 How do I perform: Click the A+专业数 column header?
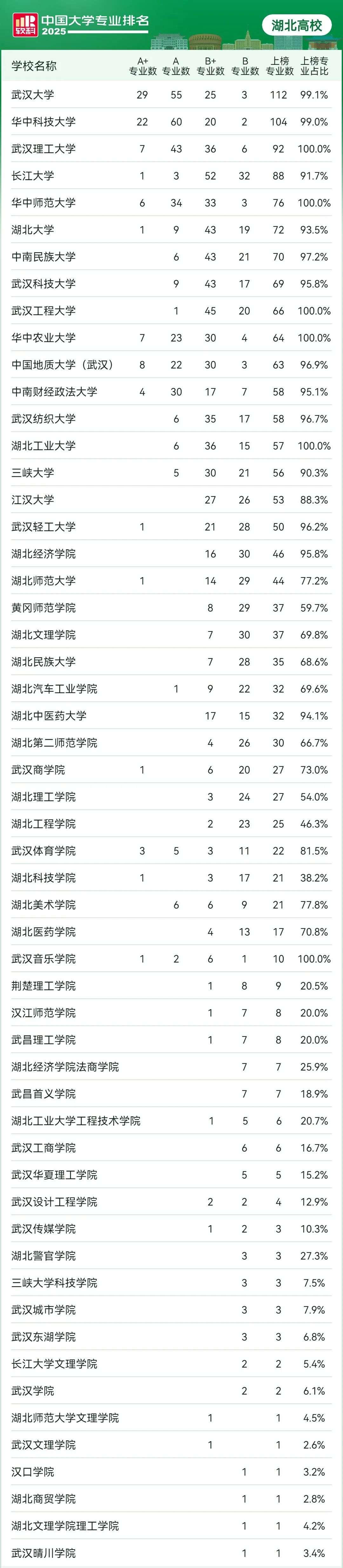point(142,66)
